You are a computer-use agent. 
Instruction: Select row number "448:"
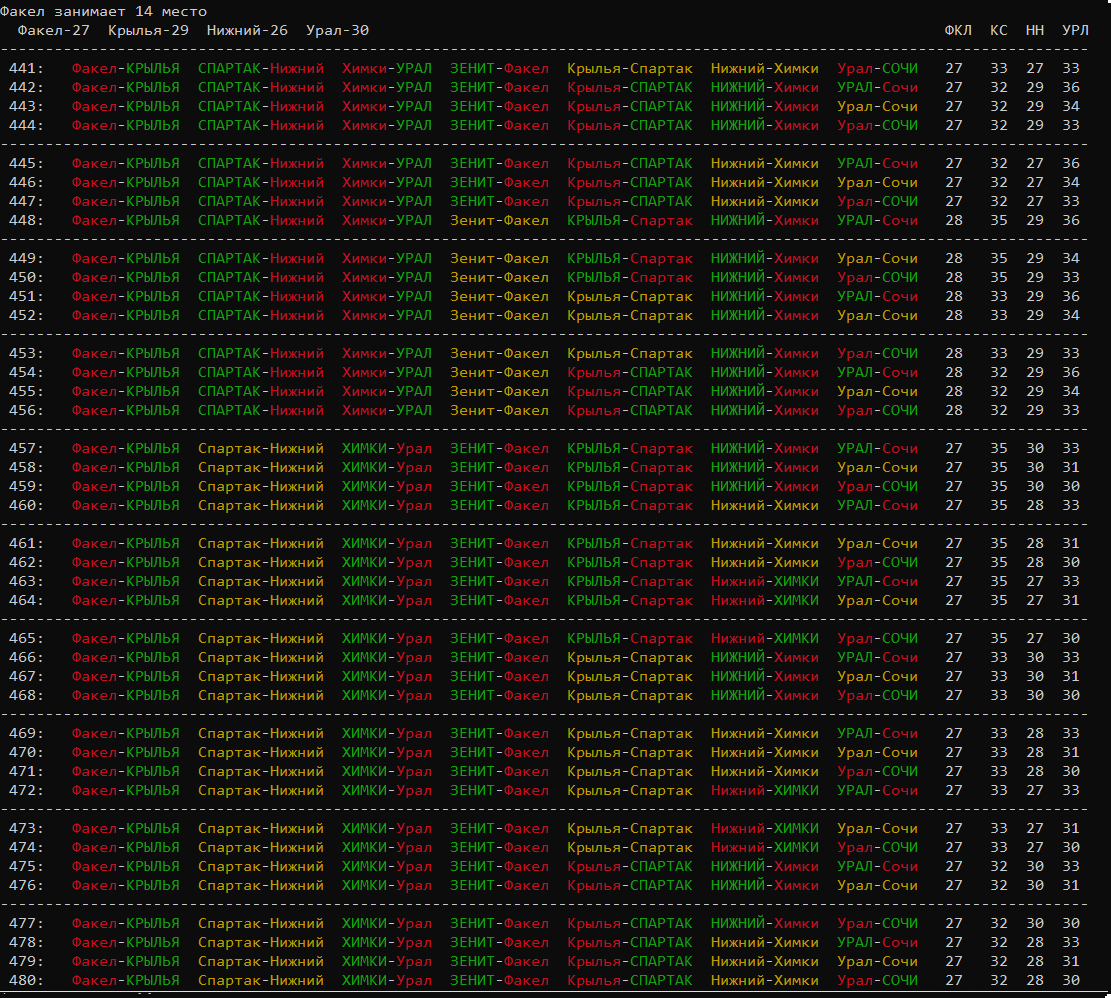click(x=26, y=220)
